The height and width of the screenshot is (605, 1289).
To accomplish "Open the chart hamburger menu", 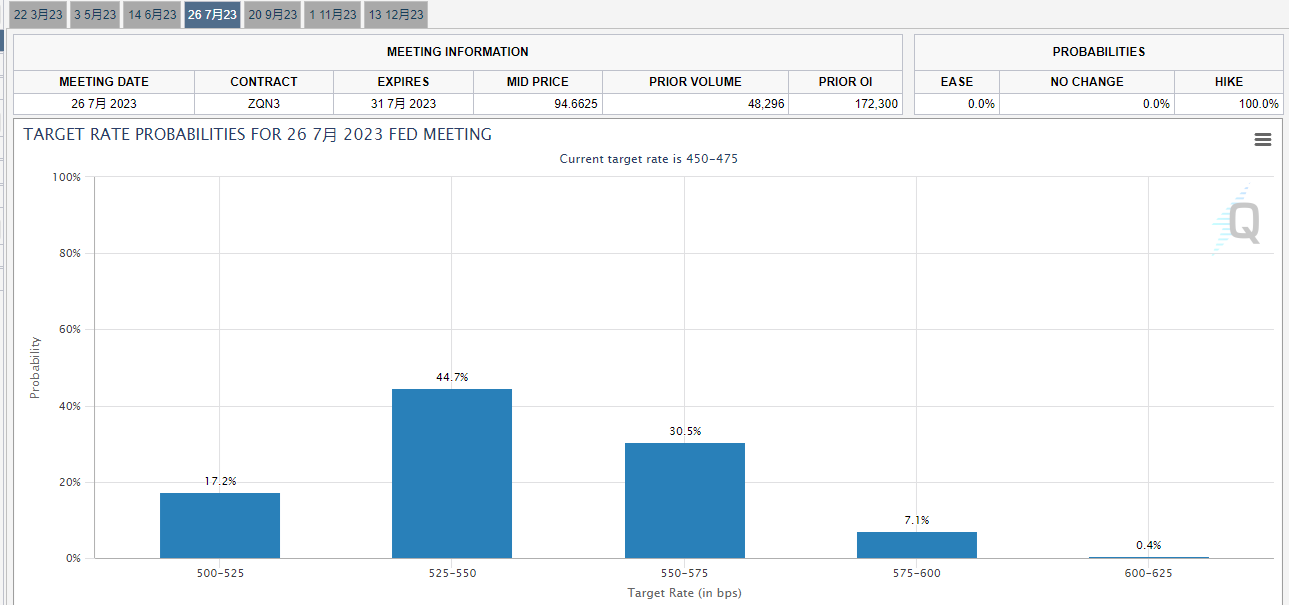I will tap(1262, 140).
